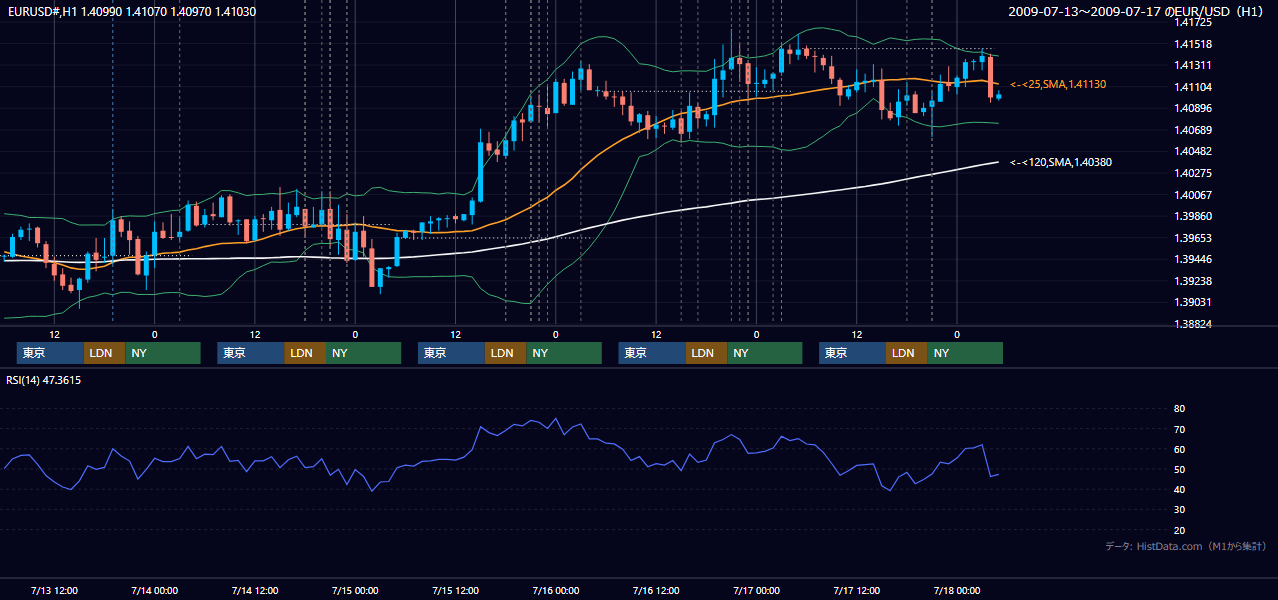Viewport: 1278px width, 600px height.
Task: Click price axis label 1.39446
Action: coord(1194,259)
